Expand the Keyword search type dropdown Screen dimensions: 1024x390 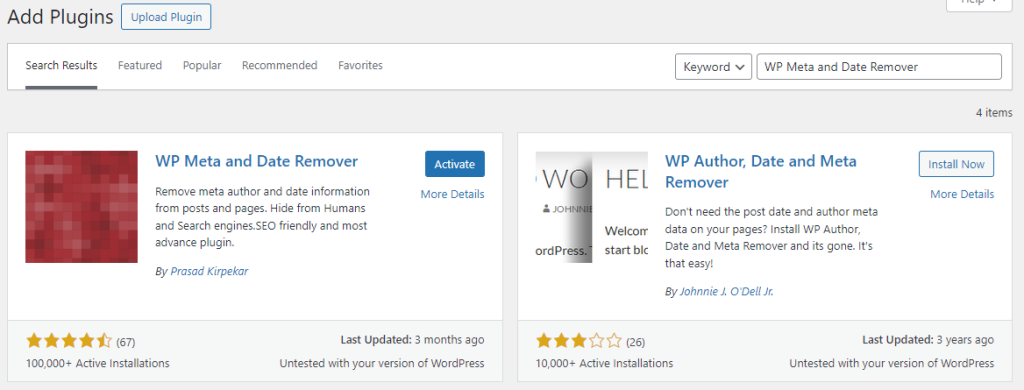tap(713, 67)
